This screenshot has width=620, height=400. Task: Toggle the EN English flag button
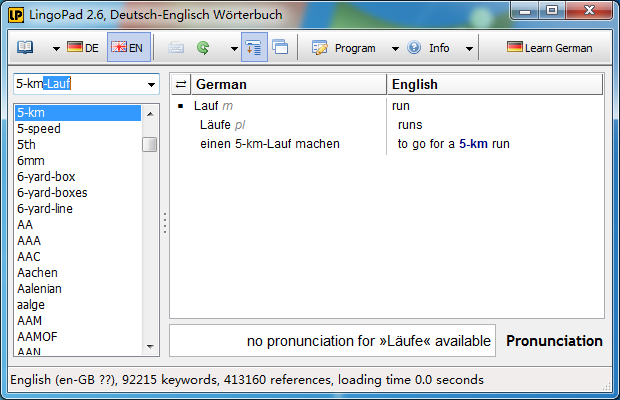tap(129, 48)
